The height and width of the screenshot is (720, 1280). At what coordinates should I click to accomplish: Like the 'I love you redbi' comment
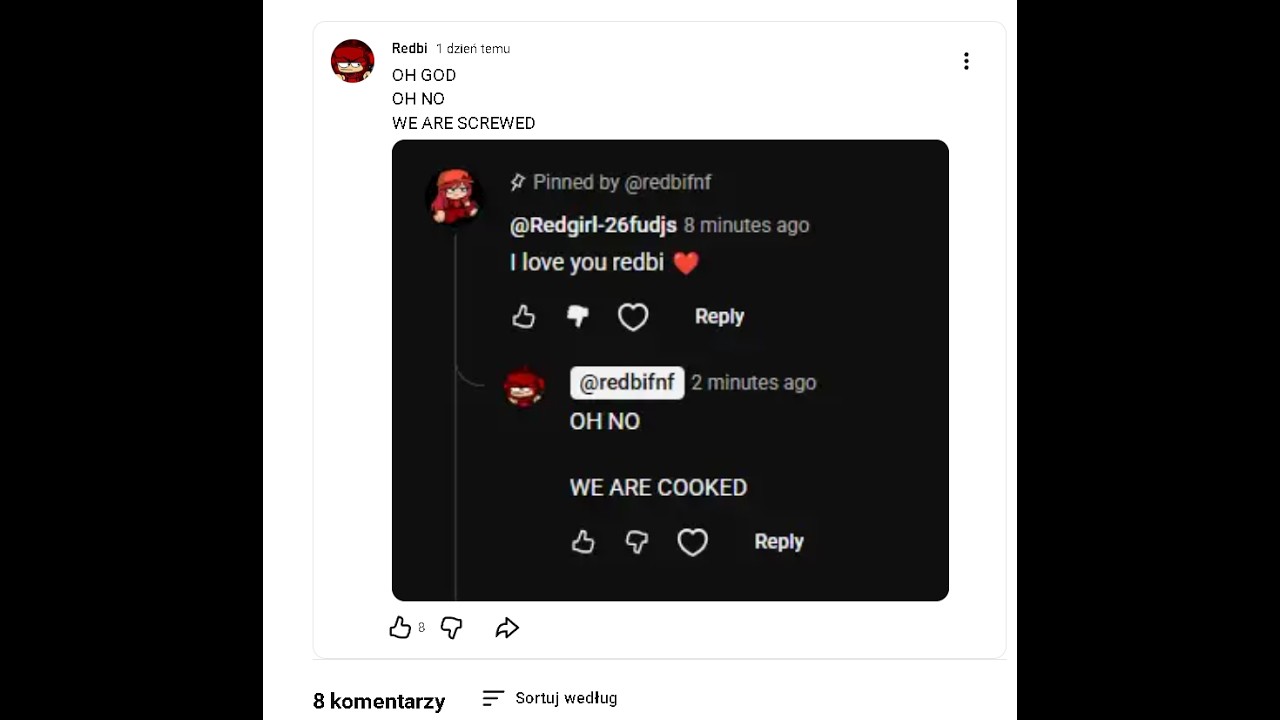pos(524,317)
